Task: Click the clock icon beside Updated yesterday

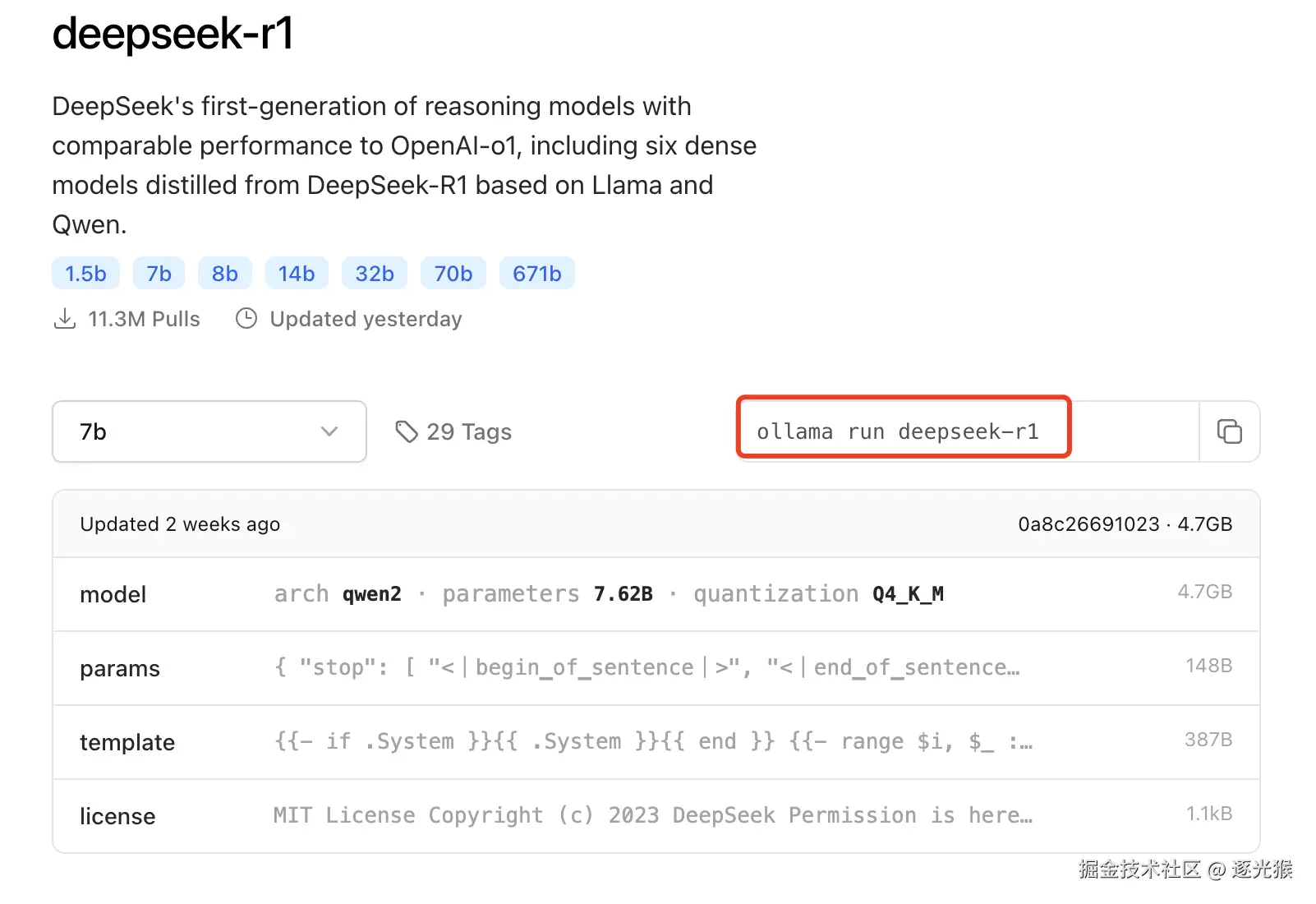Action: (x=246, y=319)
